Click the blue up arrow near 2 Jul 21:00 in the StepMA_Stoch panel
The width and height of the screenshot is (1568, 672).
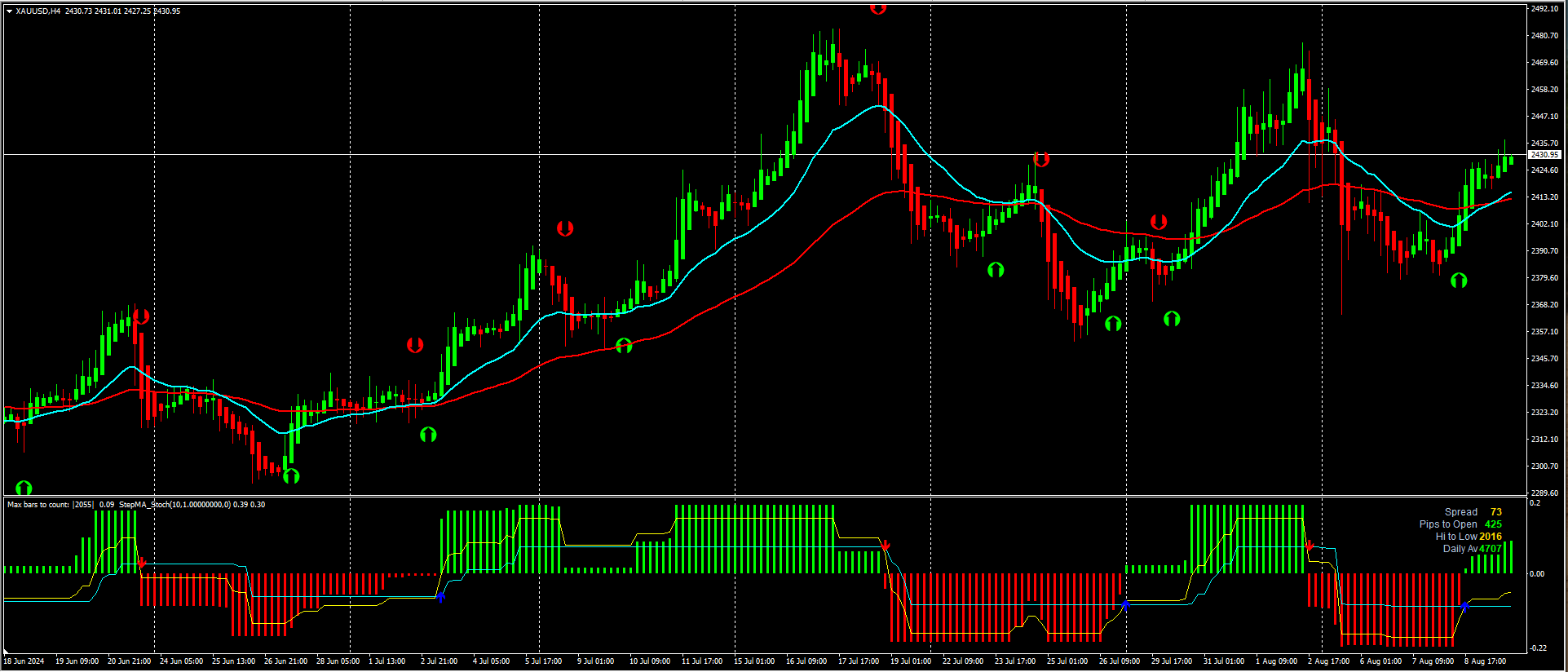point(441,597)
